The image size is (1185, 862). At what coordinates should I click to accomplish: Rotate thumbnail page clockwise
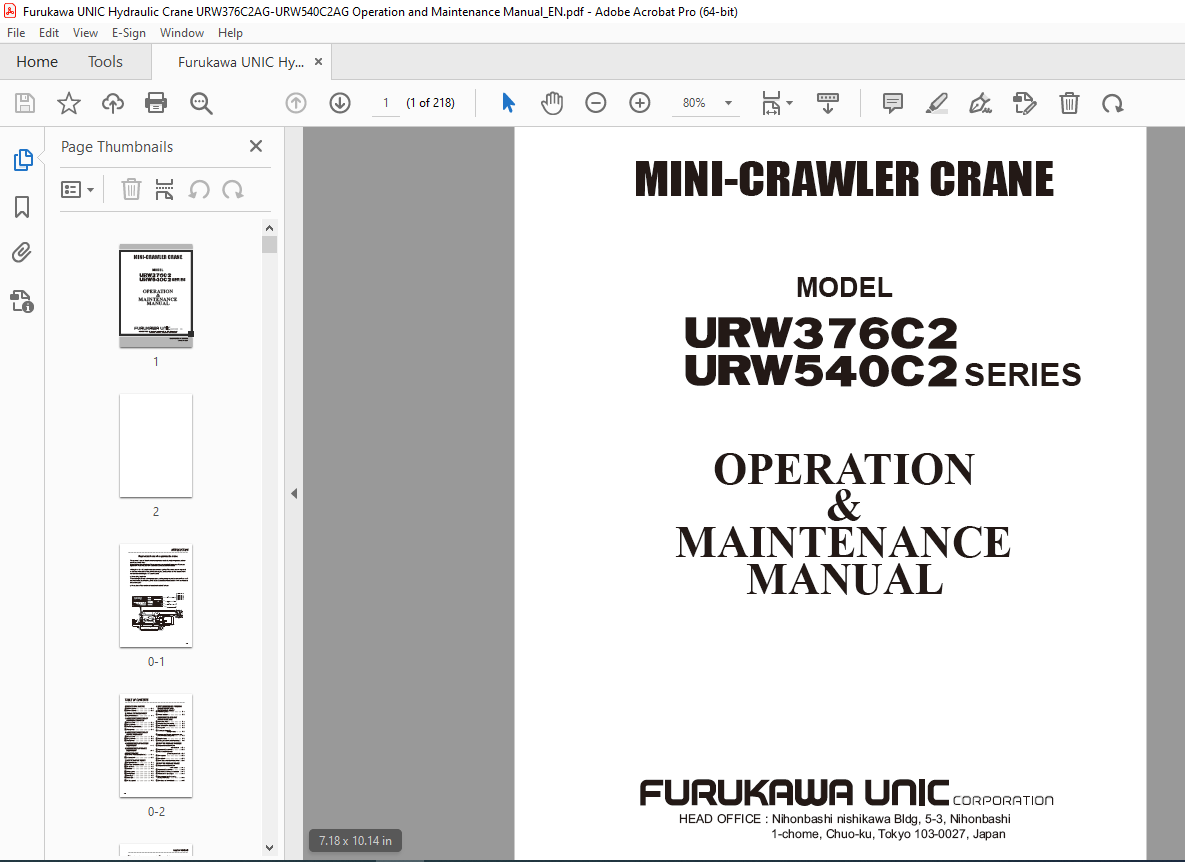[233, 189]
